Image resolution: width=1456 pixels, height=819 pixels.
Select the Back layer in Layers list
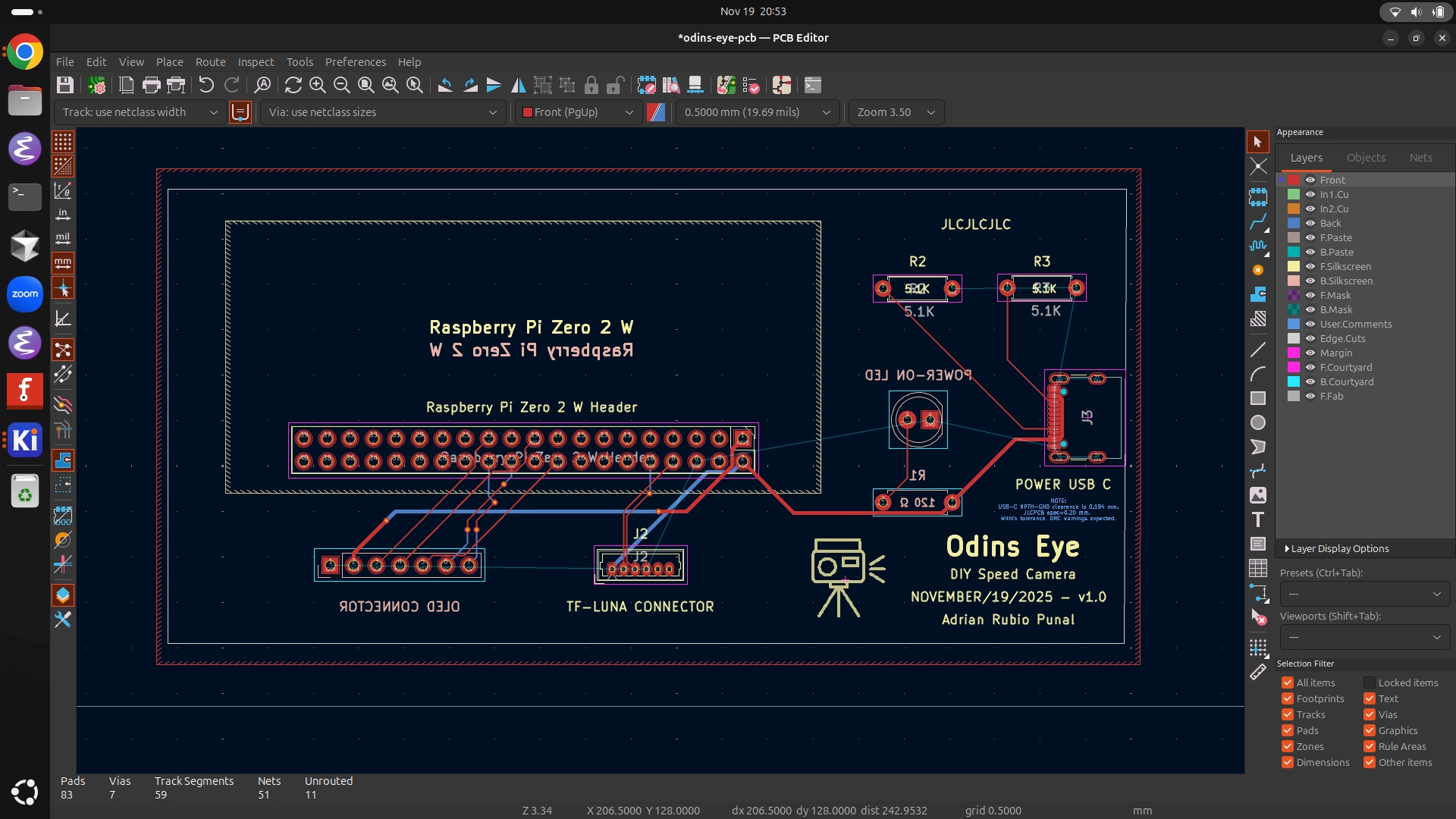click(1332, 223)
